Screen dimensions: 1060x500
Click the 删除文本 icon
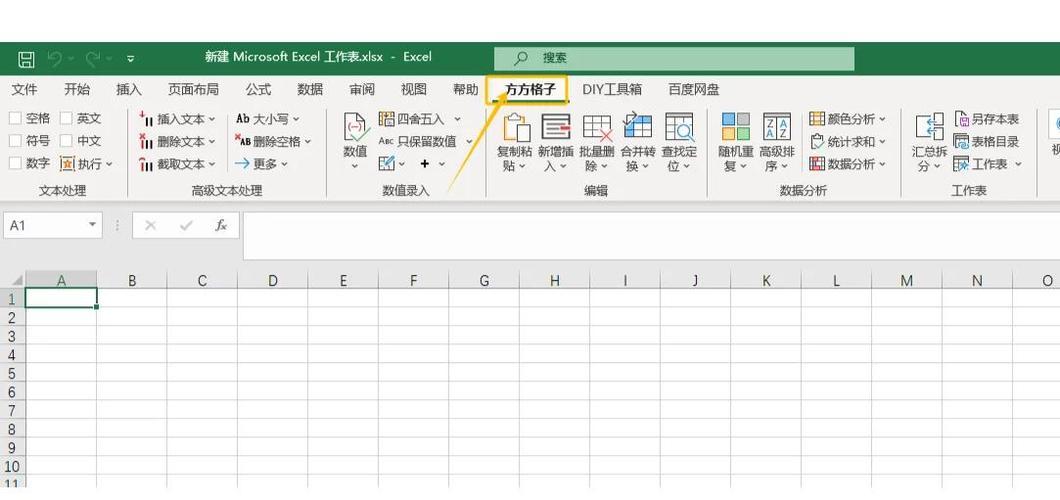coord(146,141)
